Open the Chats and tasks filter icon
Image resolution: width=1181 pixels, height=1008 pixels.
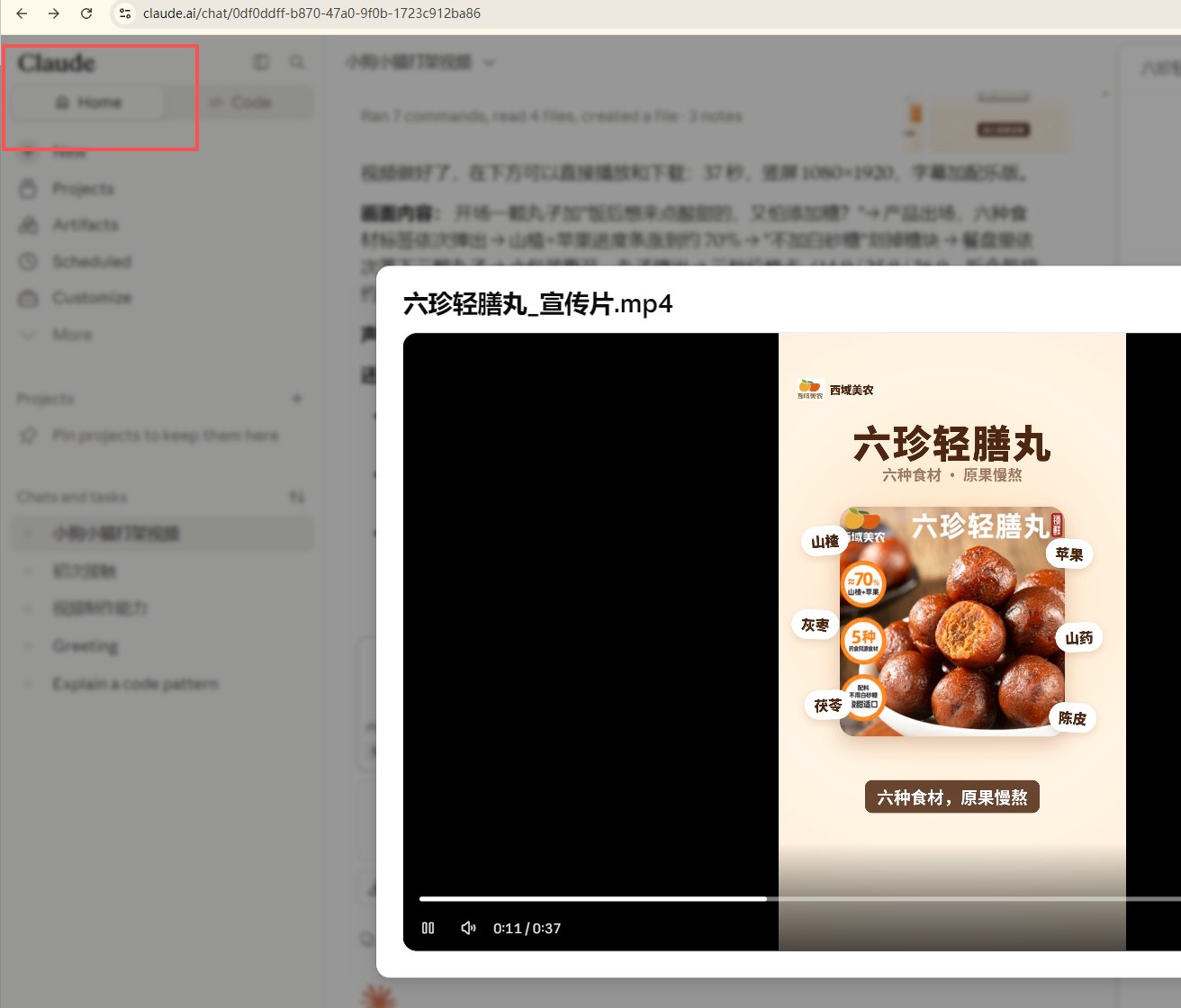tap(297, 497)
